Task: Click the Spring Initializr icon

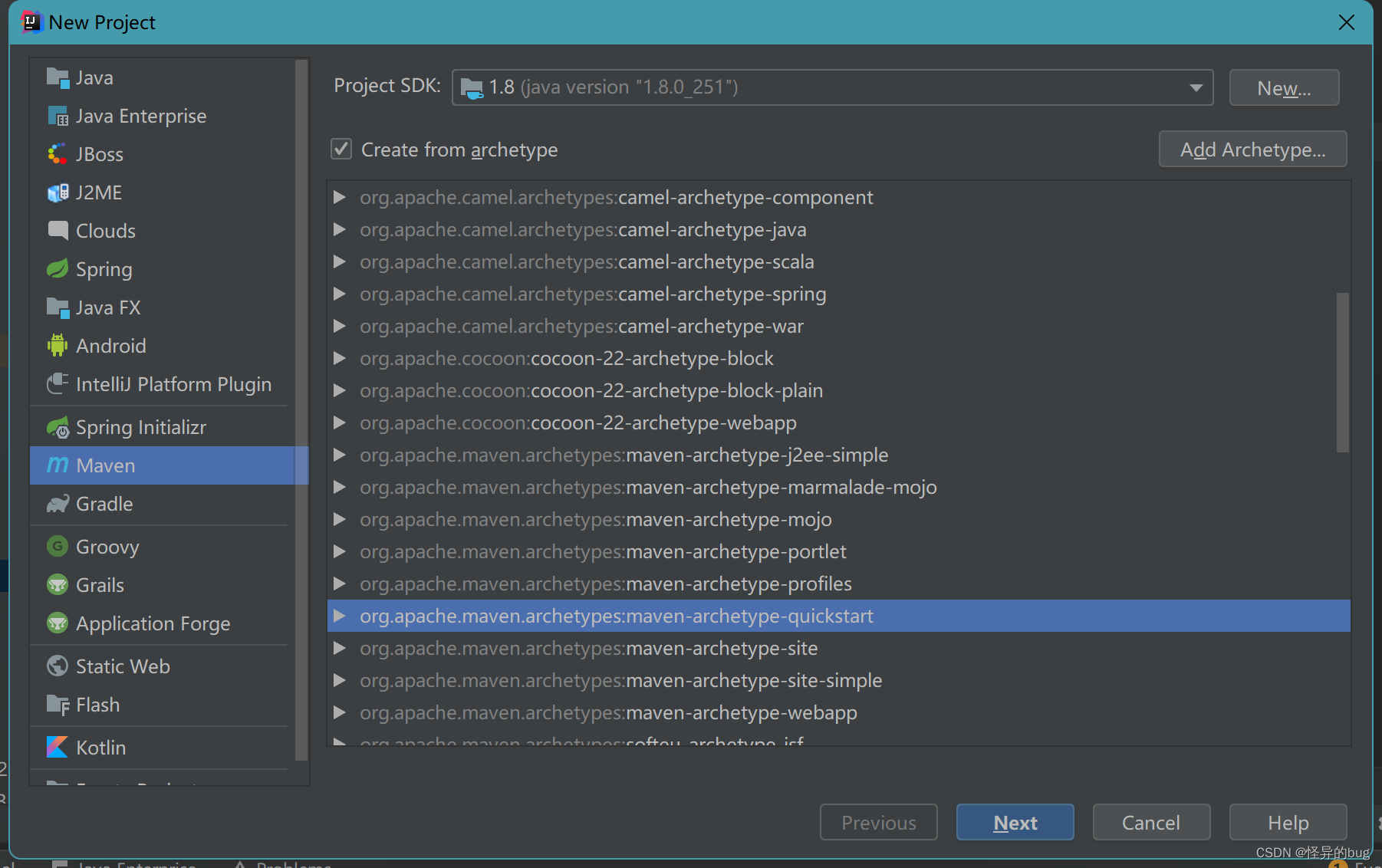Action: point(58,427)
